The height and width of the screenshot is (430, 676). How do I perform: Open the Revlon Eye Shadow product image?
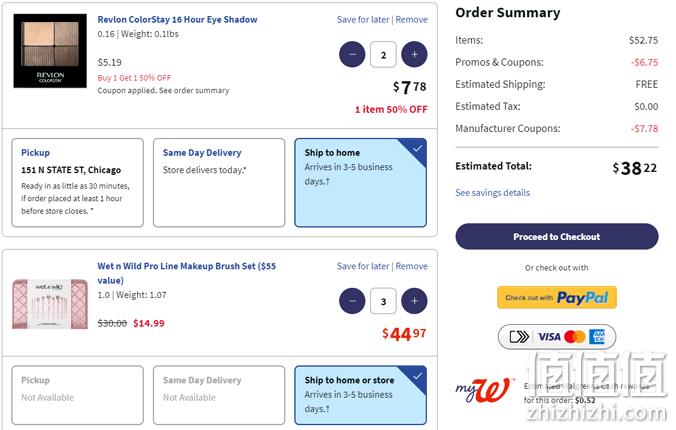[x=50, y=50]
